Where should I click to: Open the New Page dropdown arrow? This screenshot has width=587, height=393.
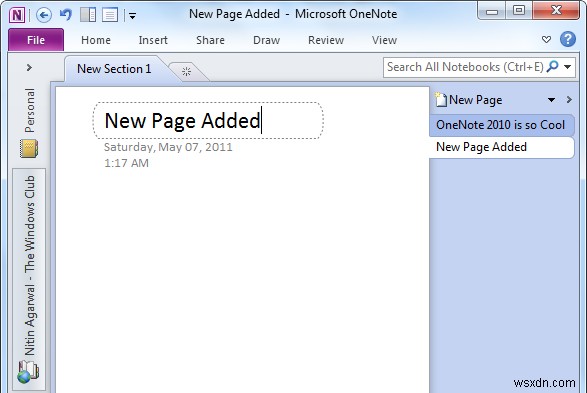pos(551,100)
